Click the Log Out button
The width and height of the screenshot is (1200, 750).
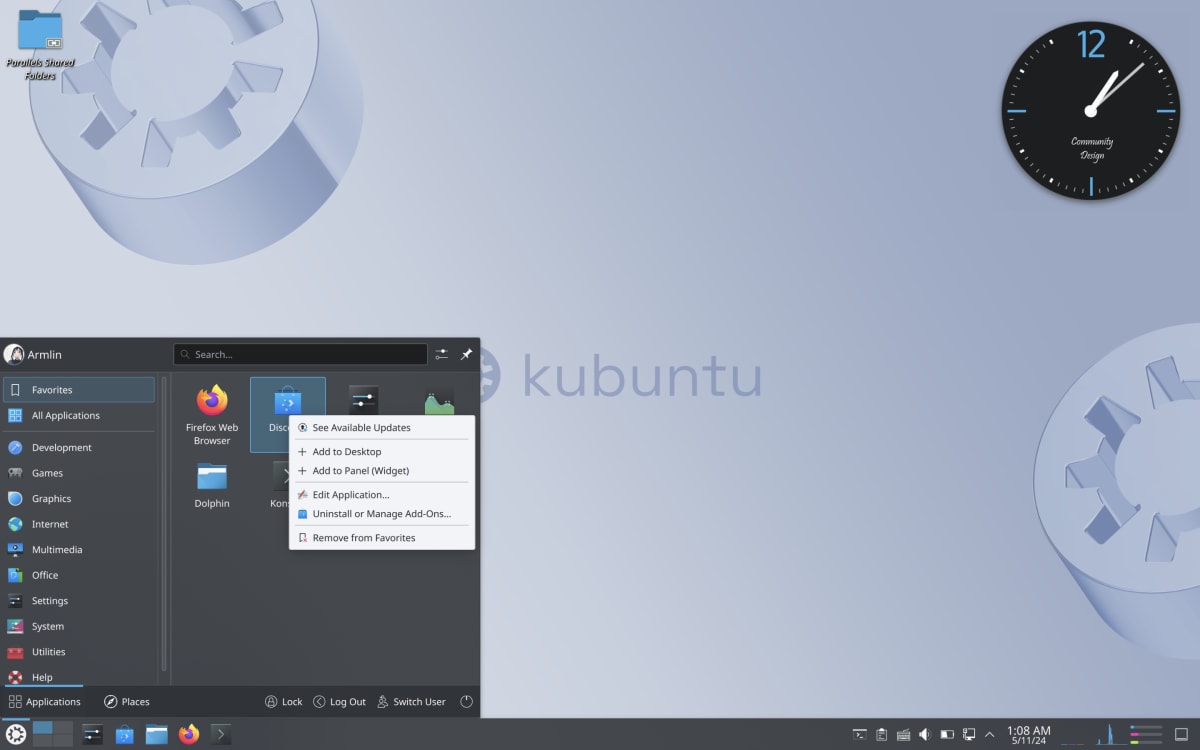pos(339,702)
